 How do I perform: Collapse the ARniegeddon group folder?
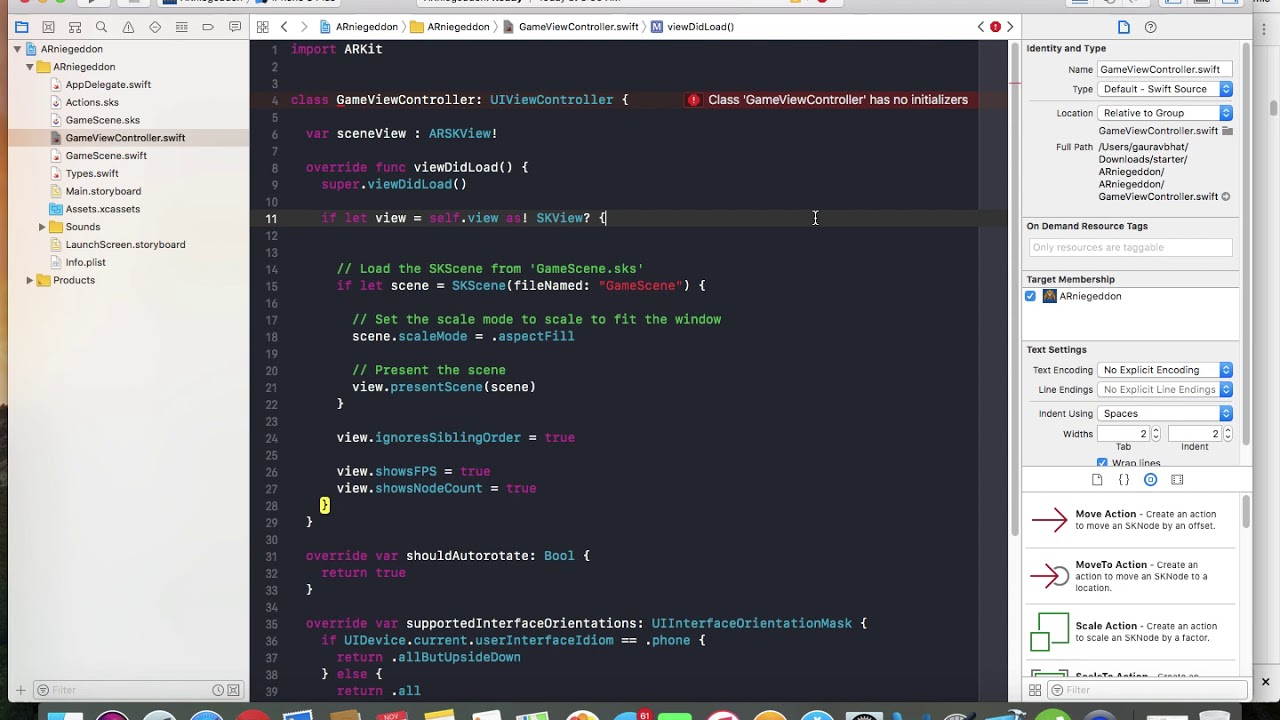pos(30,67)
